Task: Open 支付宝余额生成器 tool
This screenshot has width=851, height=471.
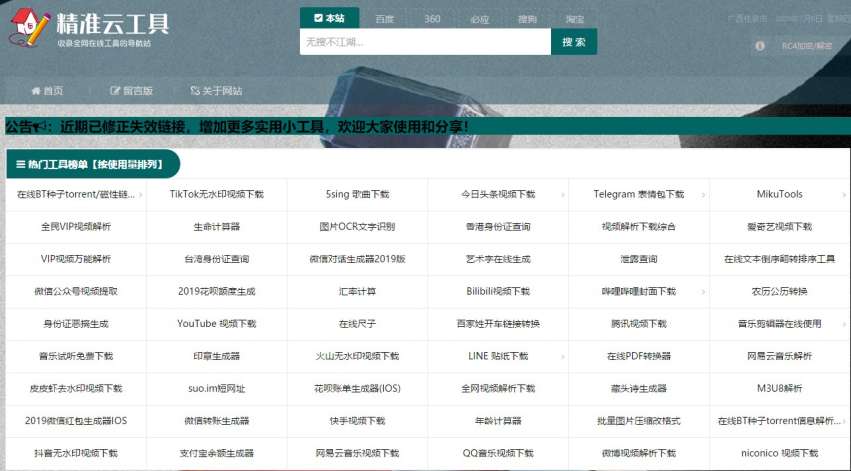Action: (217, 454)
